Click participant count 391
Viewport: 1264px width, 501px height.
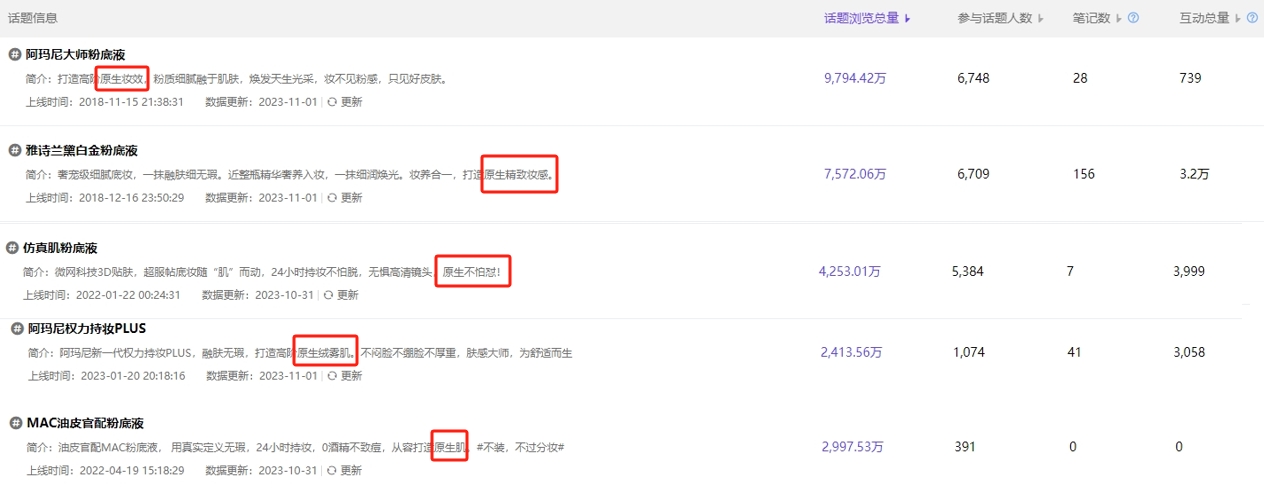[965, 447]
